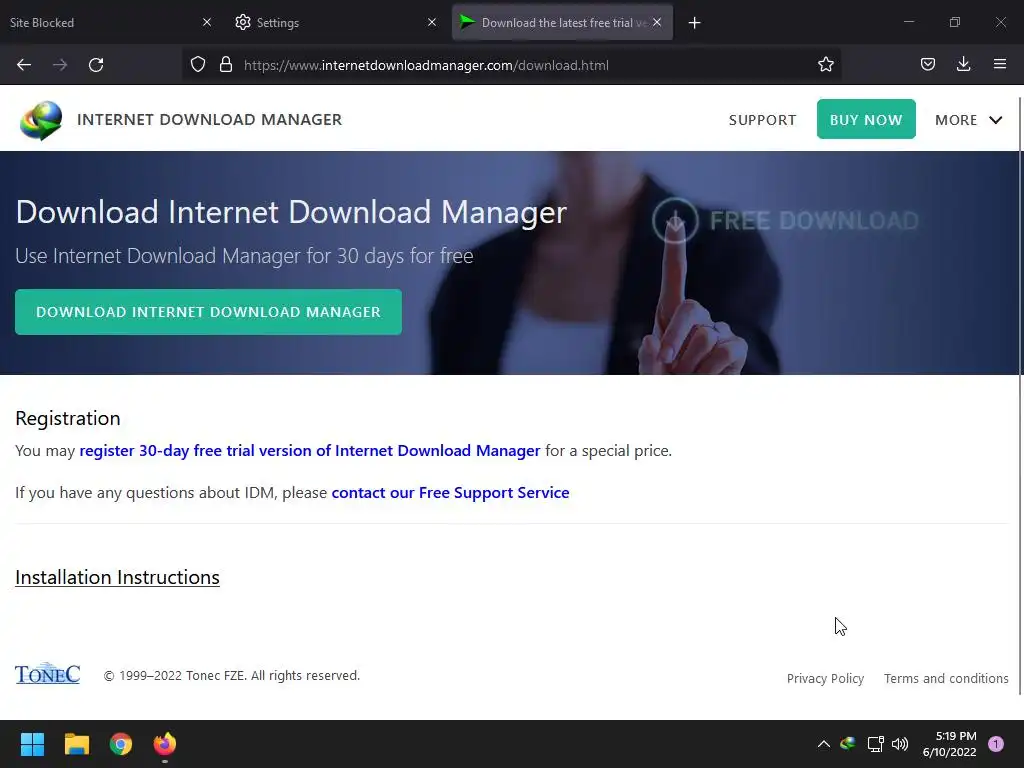1024x768 pixels.
Task: Show hidden system tray icons chevron
Action: (x=824, y=744)
